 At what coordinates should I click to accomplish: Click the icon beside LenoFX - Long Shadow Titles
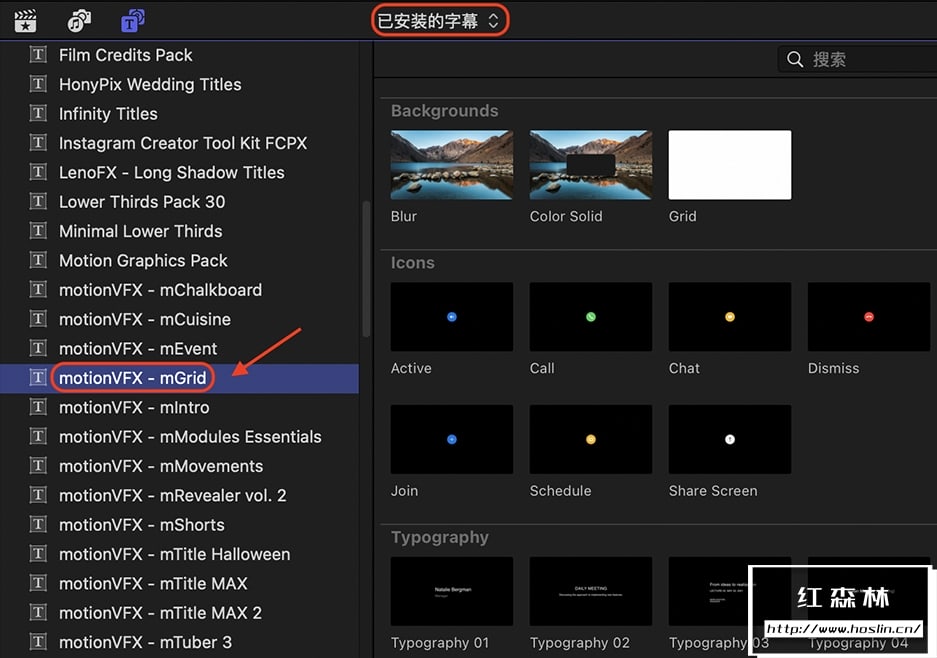pos(38,172)
